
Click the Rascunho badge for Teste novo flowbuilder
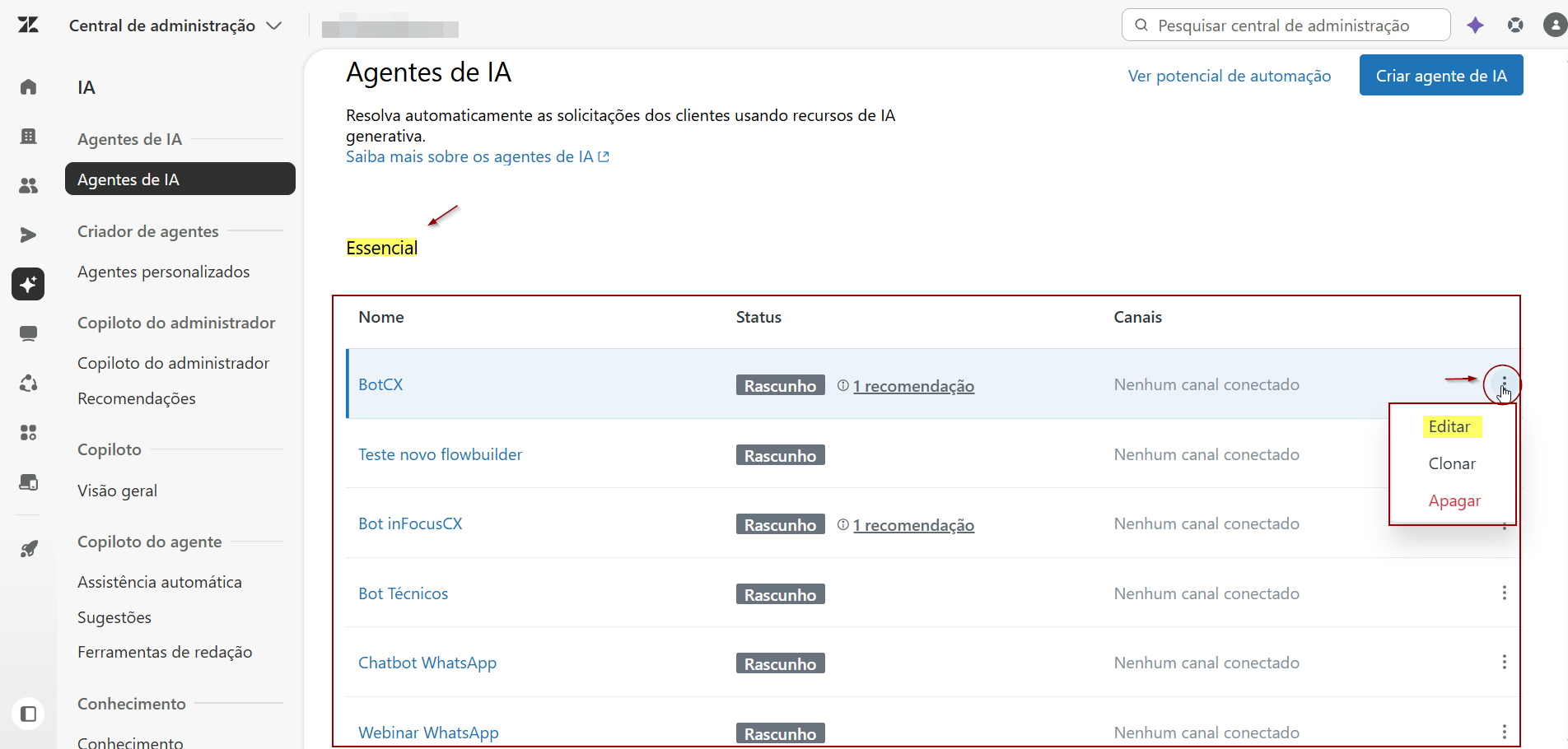pyautogui.click(x=780, y=455)
